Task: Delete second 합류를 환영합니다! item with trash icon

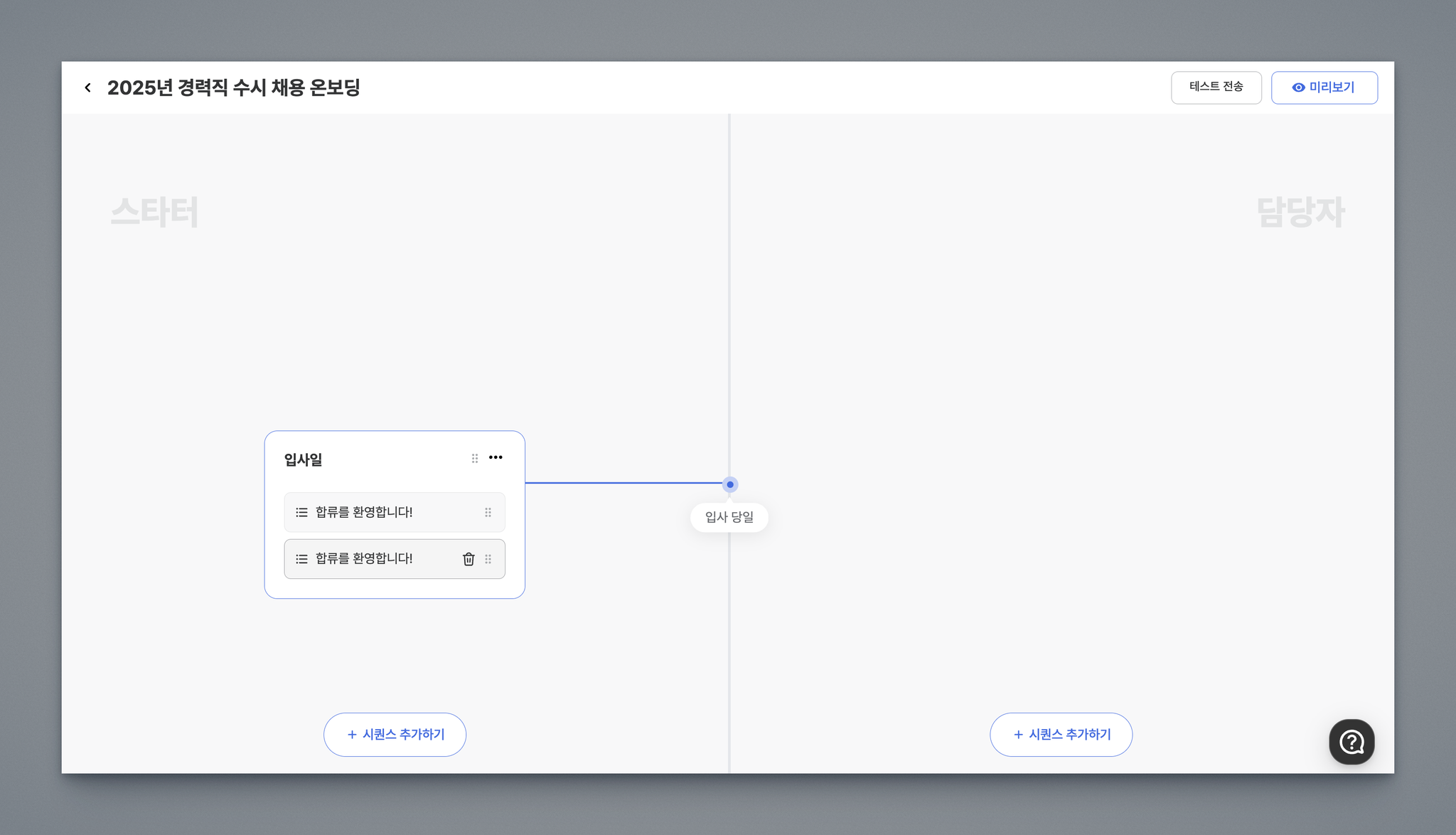Action: [x=469, y=559]
